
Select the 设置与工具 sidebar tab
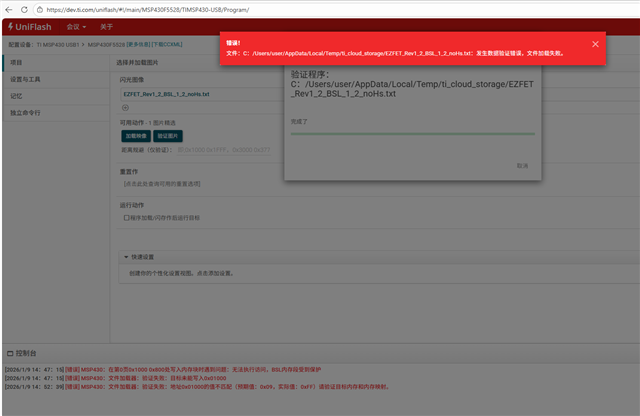click(56, 79)
